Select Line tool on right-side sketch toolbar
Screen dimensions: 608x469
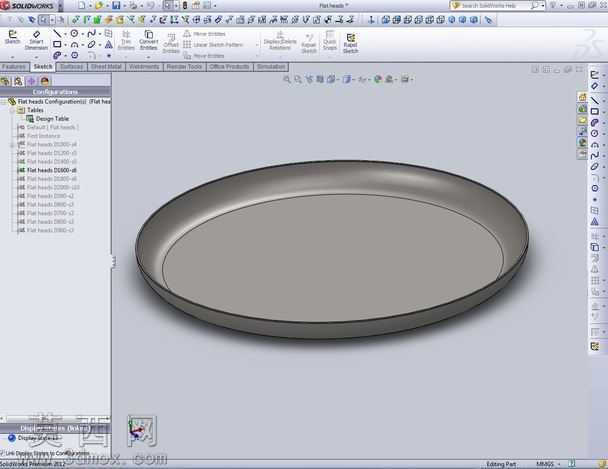tap(594, 100)
